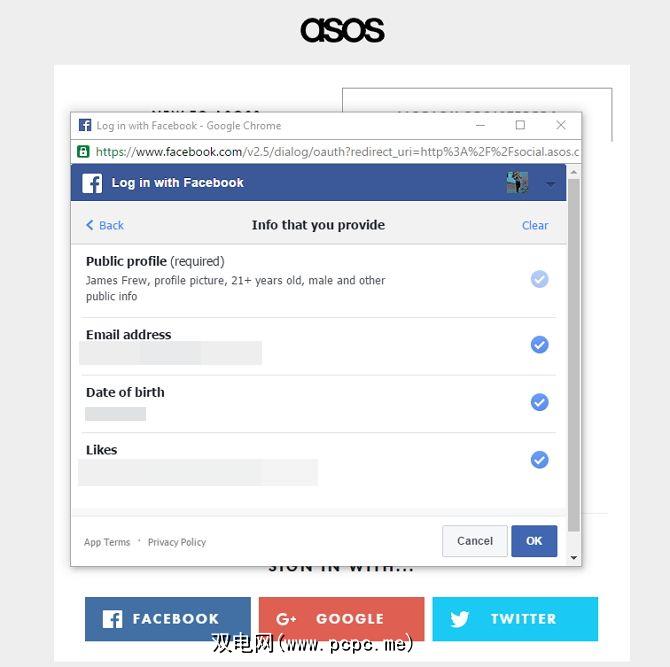This screenshot has height=667, width=670.
Task: Open the Privacy Policy link
Action: coord(177,542)
